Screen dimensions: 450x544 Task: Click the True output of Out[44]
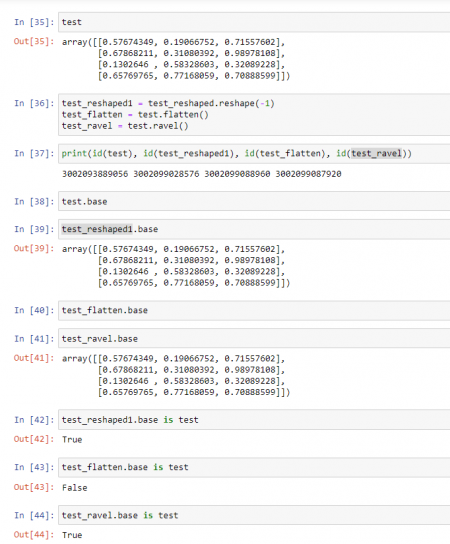point(72,535)
